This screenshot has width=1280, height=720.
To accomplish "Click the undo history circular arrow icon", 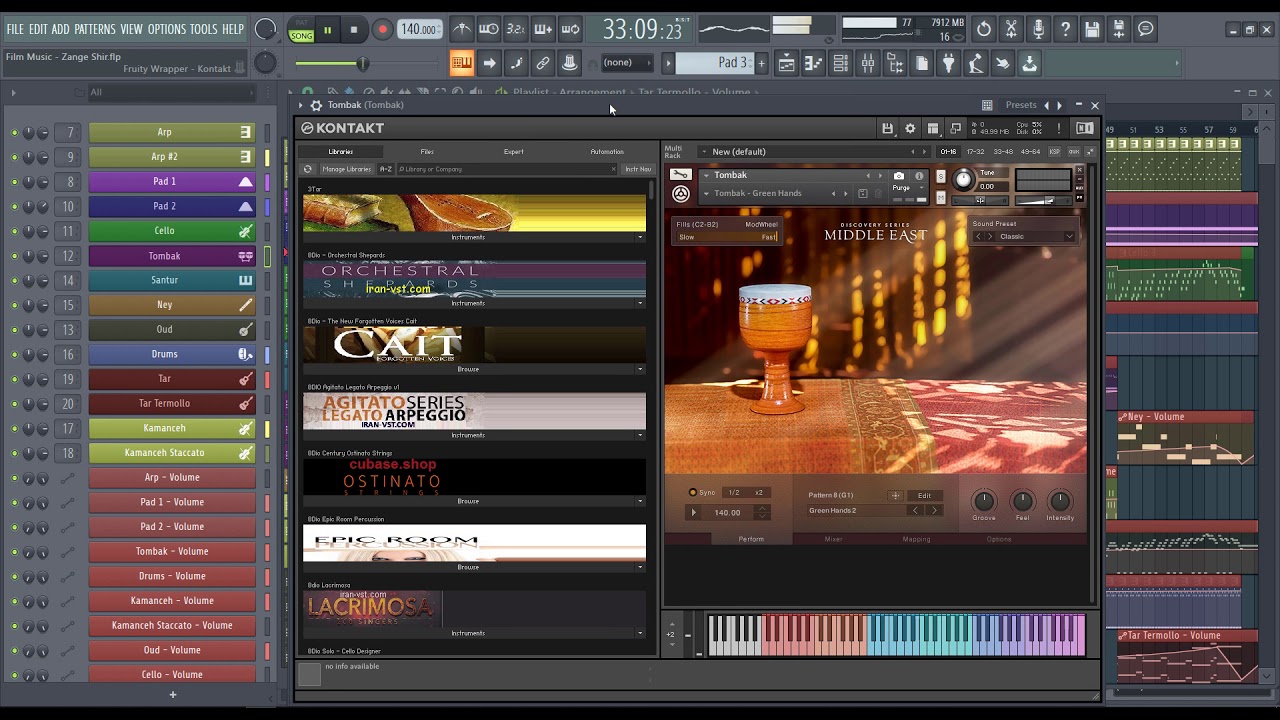I will [x=984, y=29].
